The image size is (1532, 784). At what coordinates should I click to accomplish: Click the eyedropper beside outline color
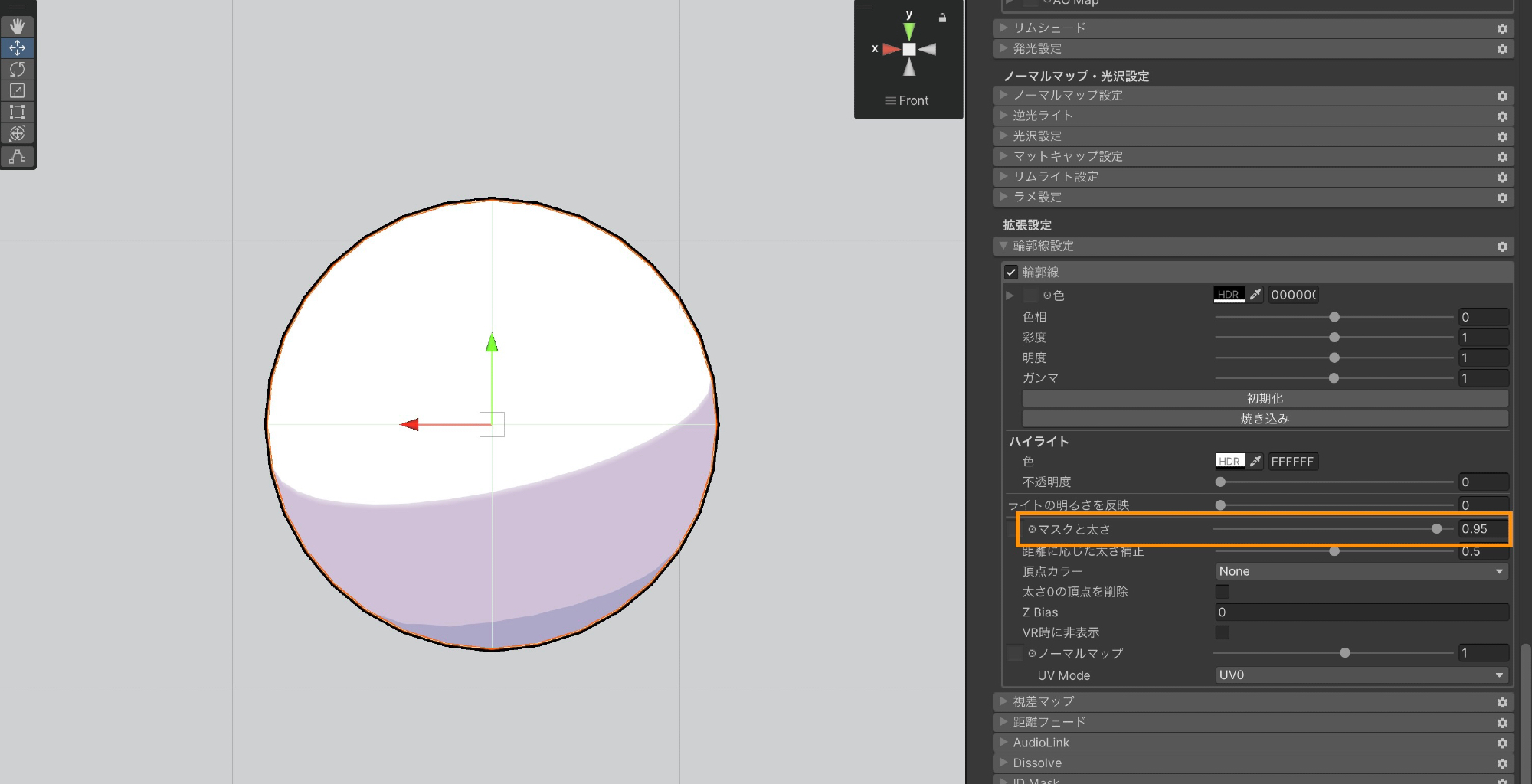point(1255,295)
